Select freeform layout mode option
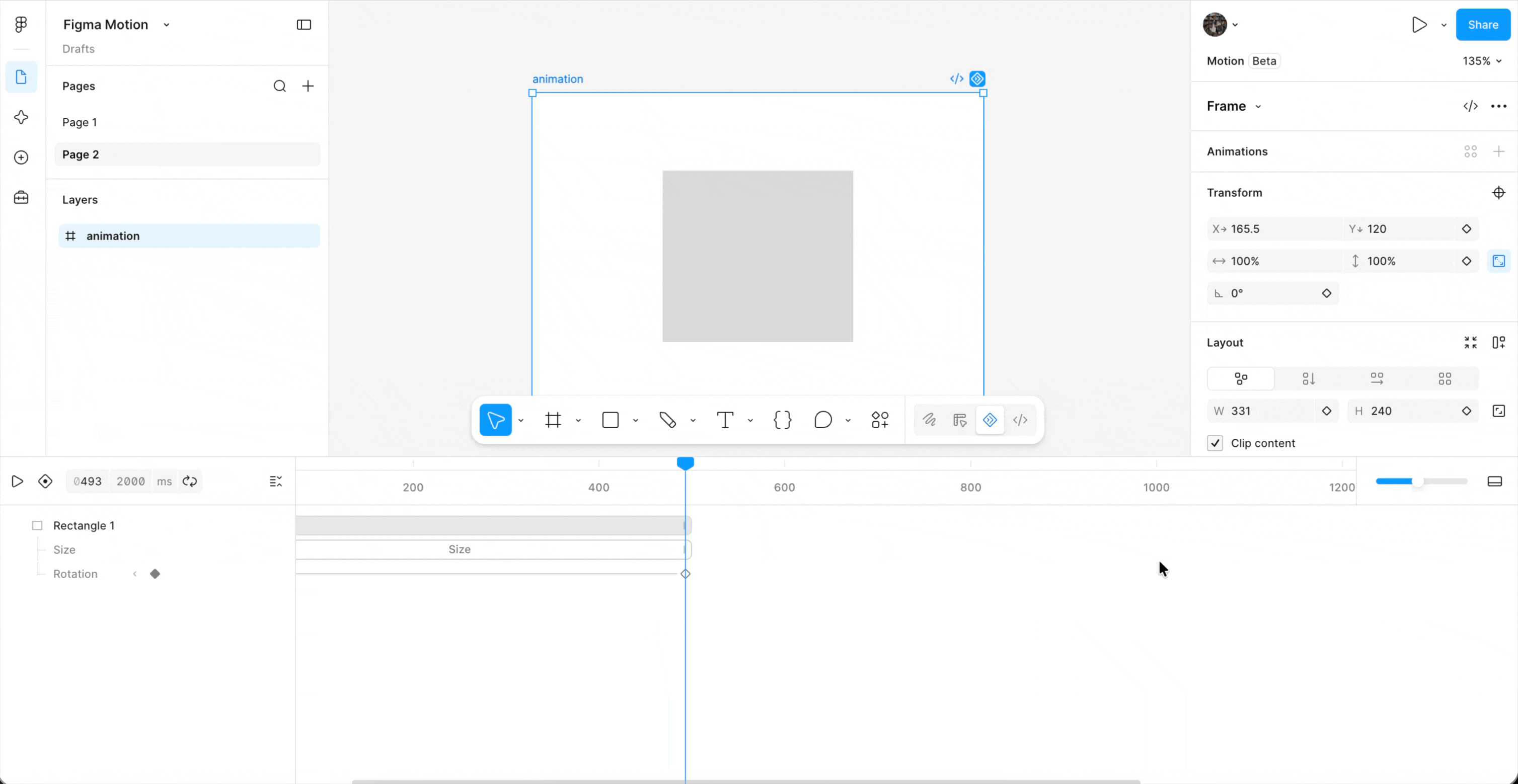Image resolution: width=1518 pixels, height=784 pixels. 1241,379
